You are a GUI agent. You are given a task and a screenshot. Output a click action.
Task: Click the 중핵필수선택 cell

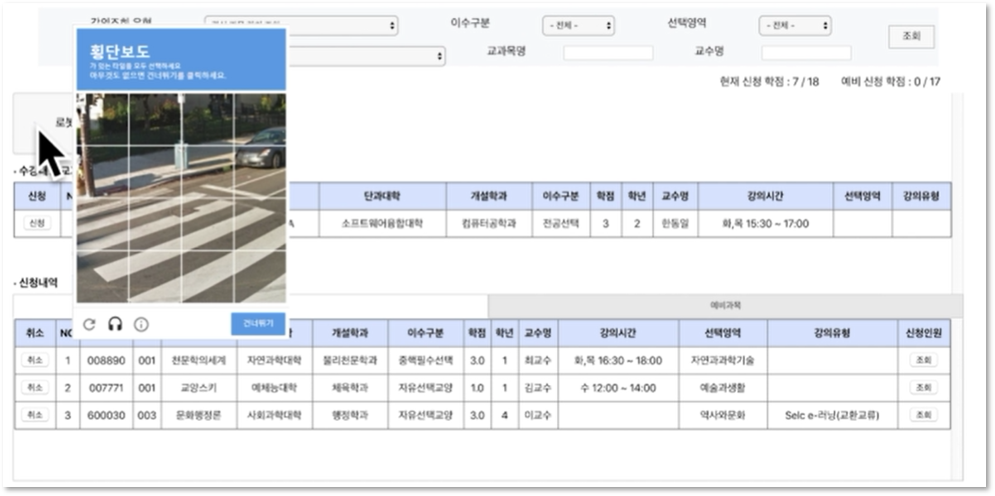tap(425, 360)
